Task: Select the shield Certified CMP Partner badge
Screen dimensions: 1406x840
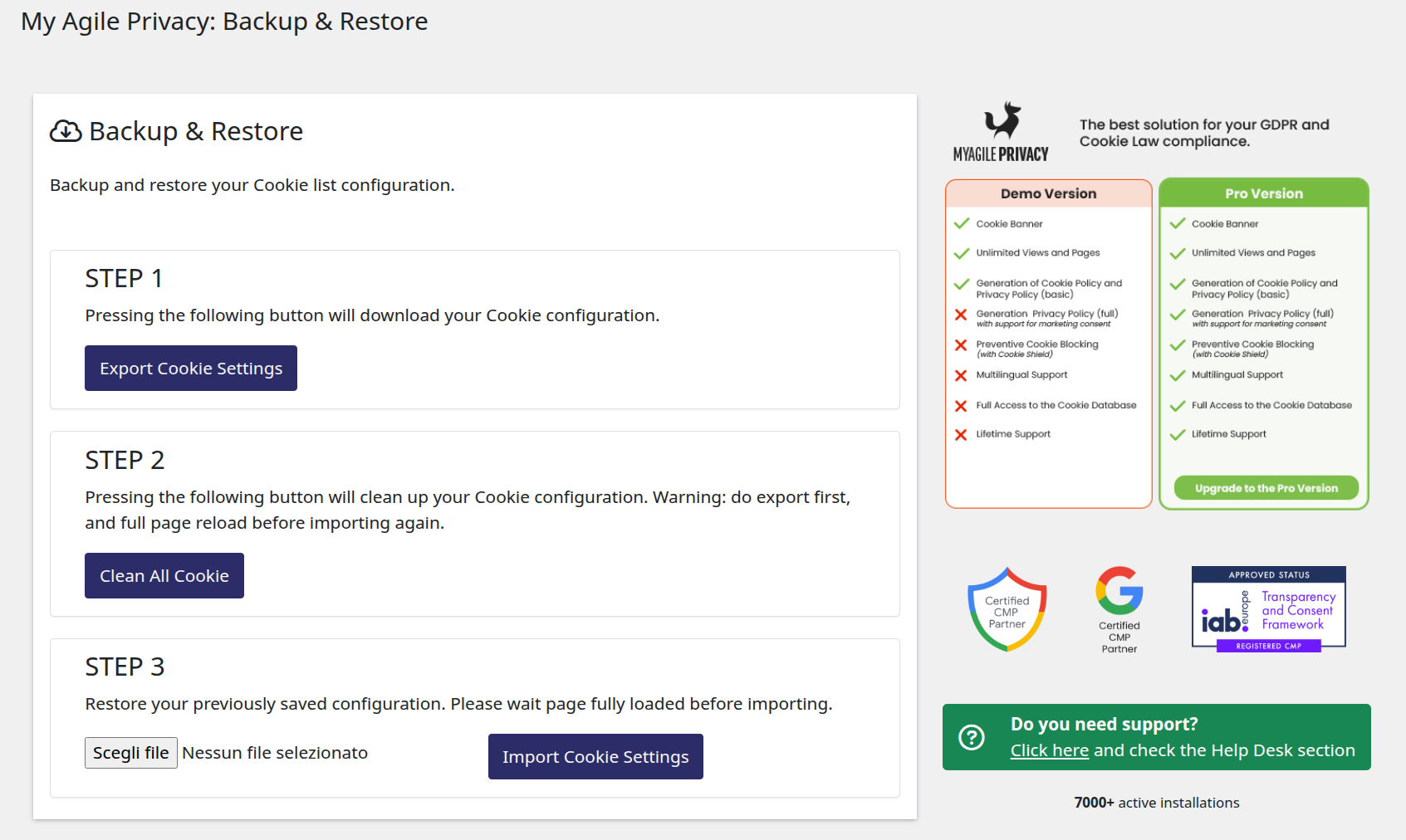Action: tap(1006, 608)
